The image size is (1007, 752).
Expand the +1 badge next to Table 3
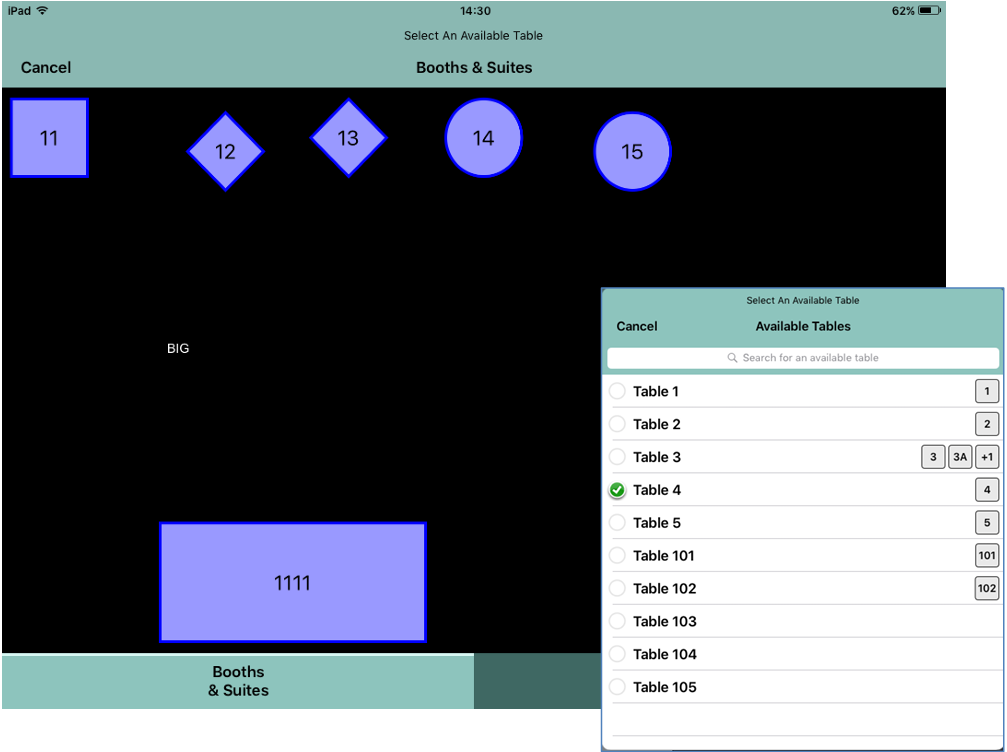coord(986,457)
